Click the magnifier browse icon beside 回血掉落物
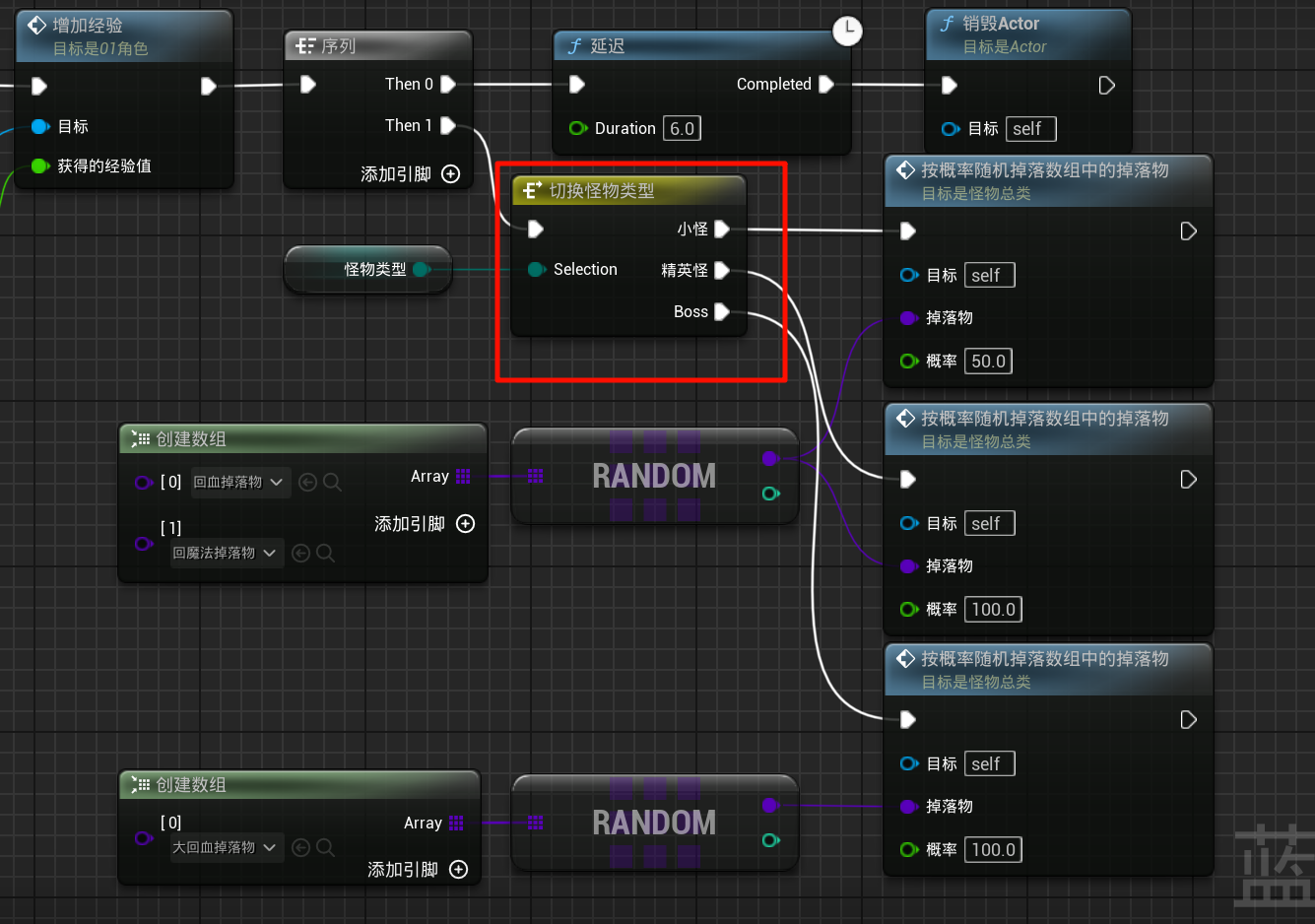Viewport: 1315px width, 924px height. tap(333, 482)
